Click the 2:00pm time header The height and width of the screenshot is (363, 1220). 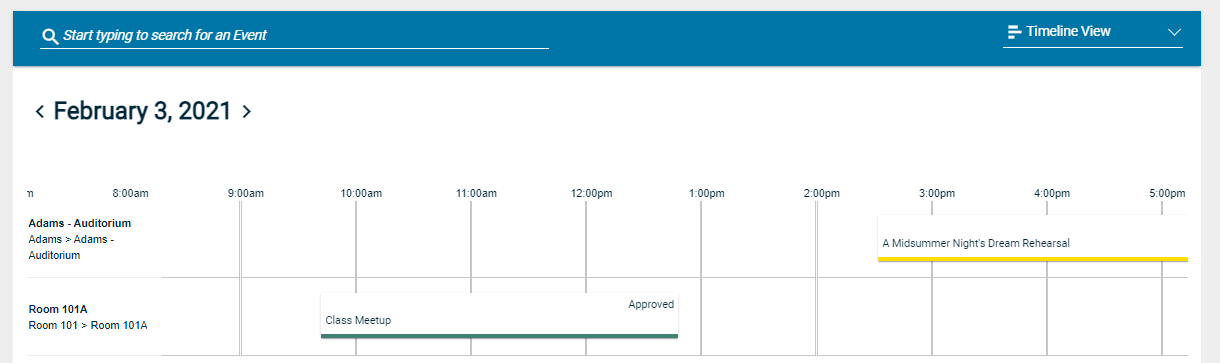click(x=821, y=193)
